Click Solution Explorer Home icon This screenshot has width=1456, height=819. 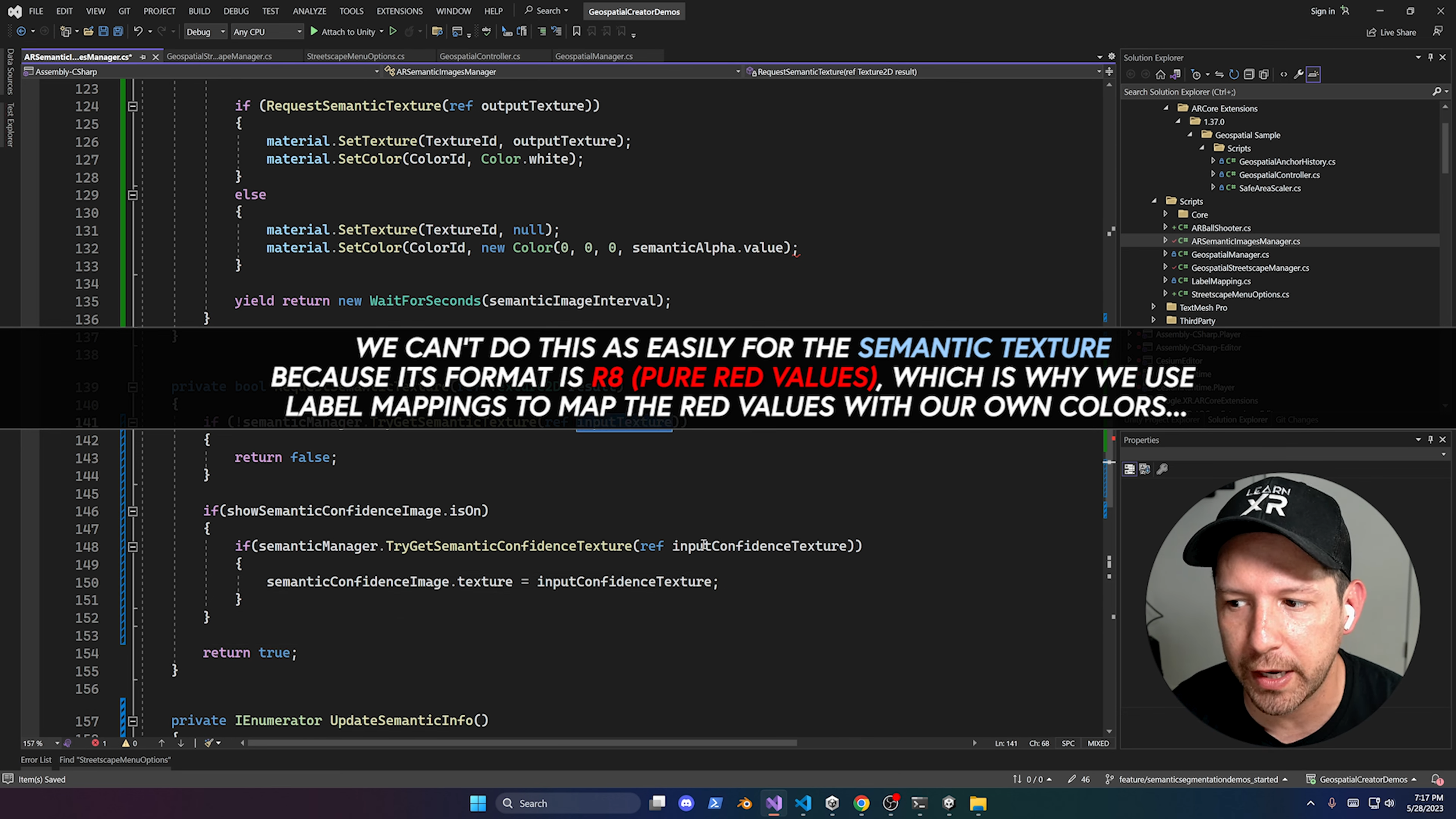point(1160,74)
